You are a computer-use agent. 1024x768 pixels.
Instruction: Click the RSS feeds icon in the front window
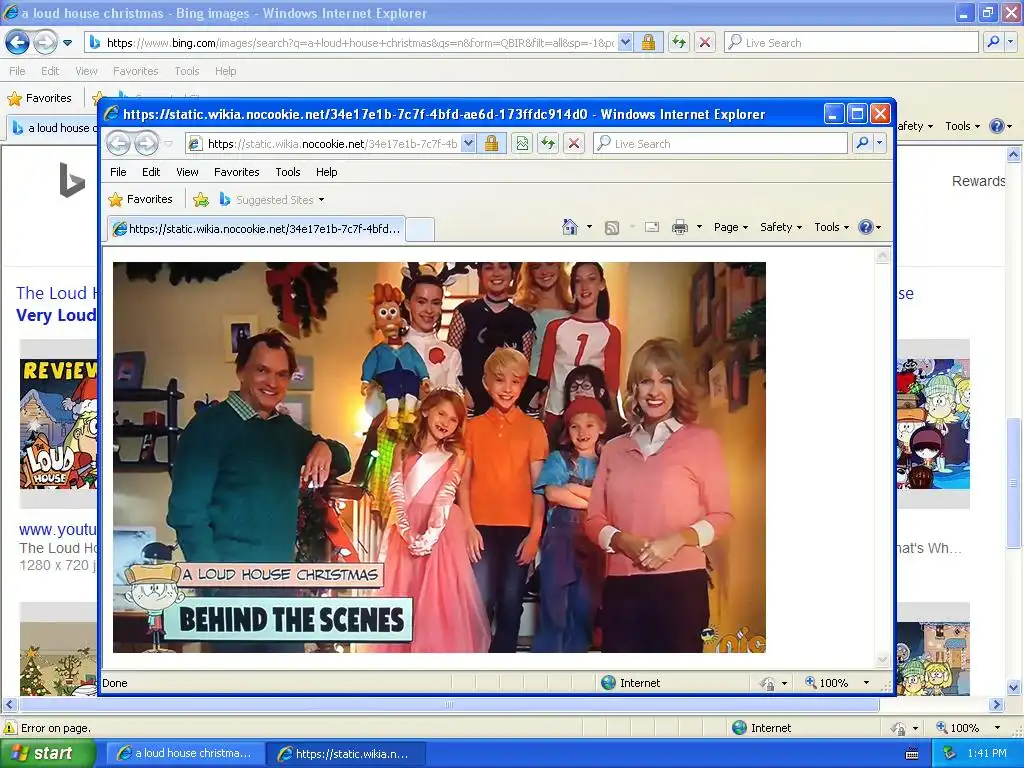point(612,227)
